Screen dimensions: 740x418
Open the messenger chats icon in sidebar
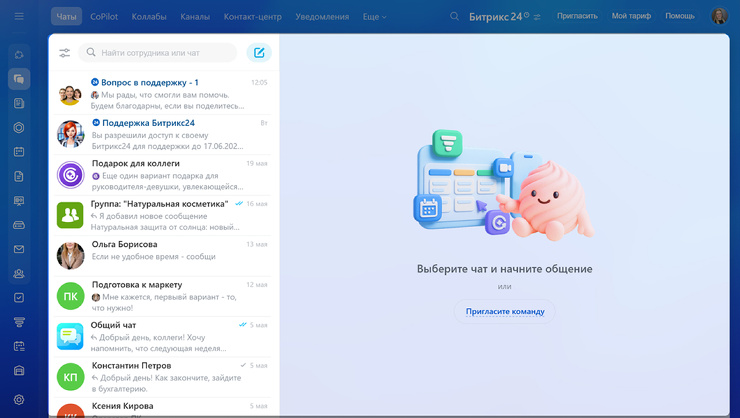pos(19,79)
